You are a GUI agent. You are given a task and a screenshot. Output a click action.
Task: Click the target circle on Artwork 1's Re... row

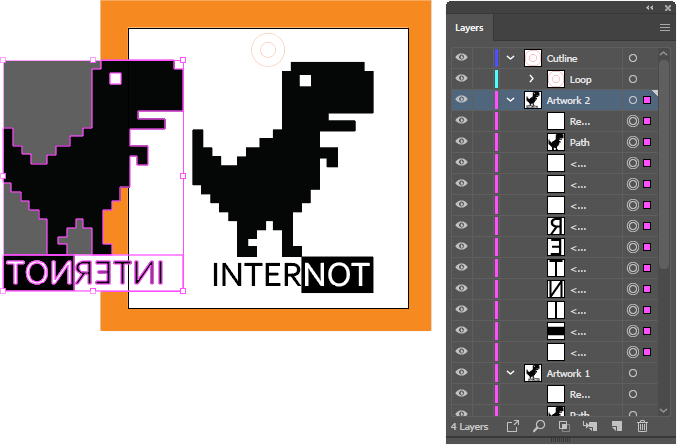[633, 394]
